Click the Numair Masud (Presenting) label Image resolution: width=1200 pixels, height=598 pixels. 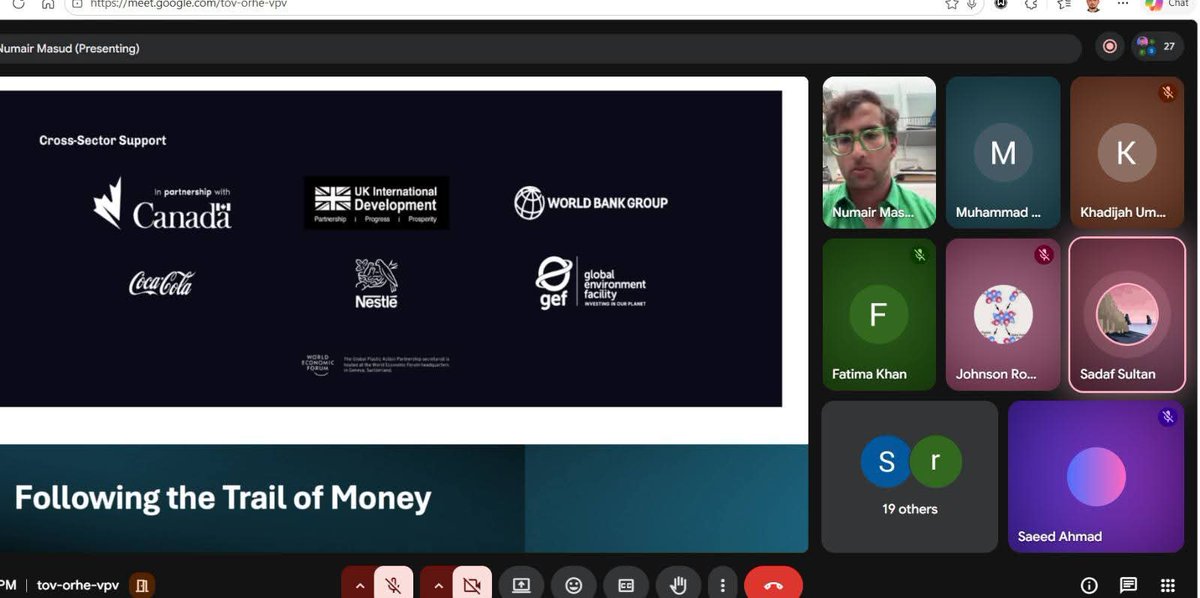69,48
